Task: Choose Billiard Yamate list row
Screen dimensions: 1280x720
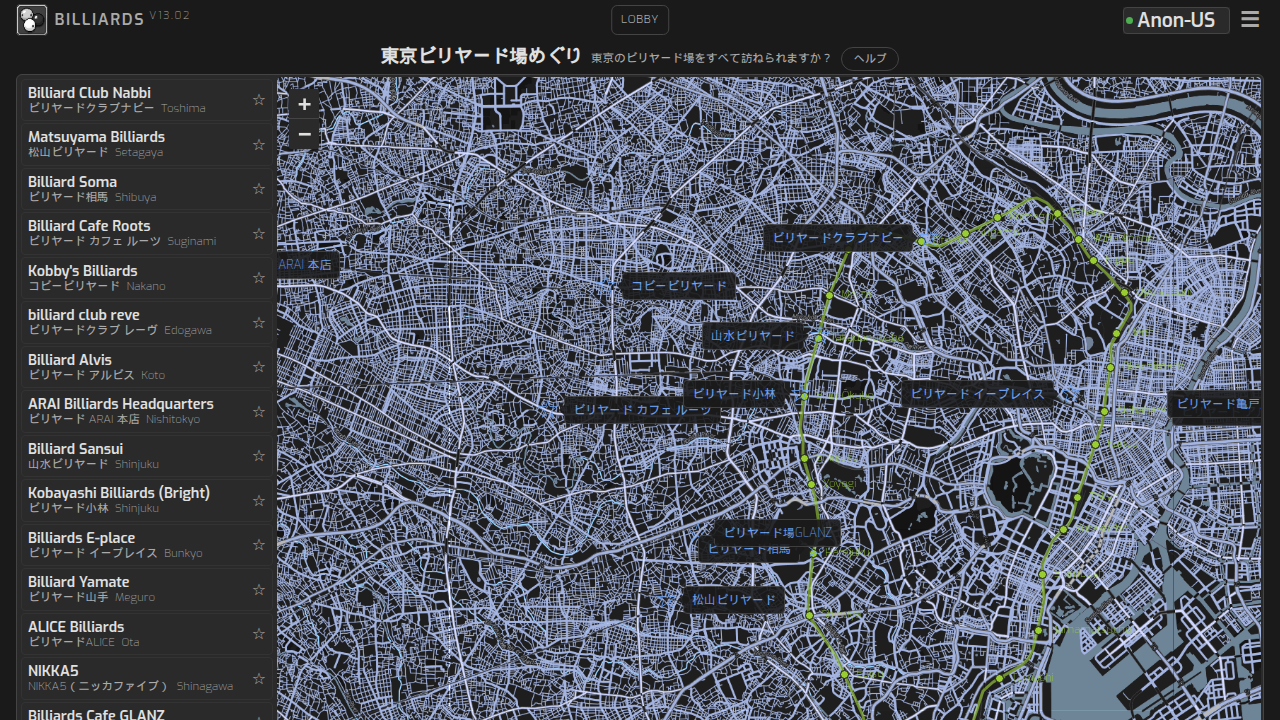Action: (x=147, y=589)
